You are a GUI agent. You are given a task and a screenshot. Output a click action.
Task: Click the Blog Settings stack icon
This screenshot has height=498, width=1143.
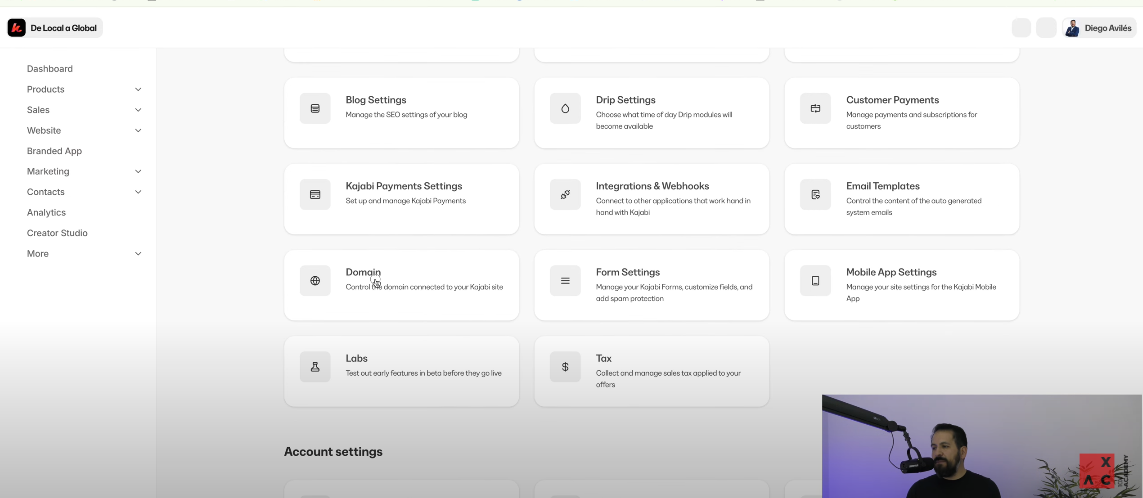click(315, 108)
